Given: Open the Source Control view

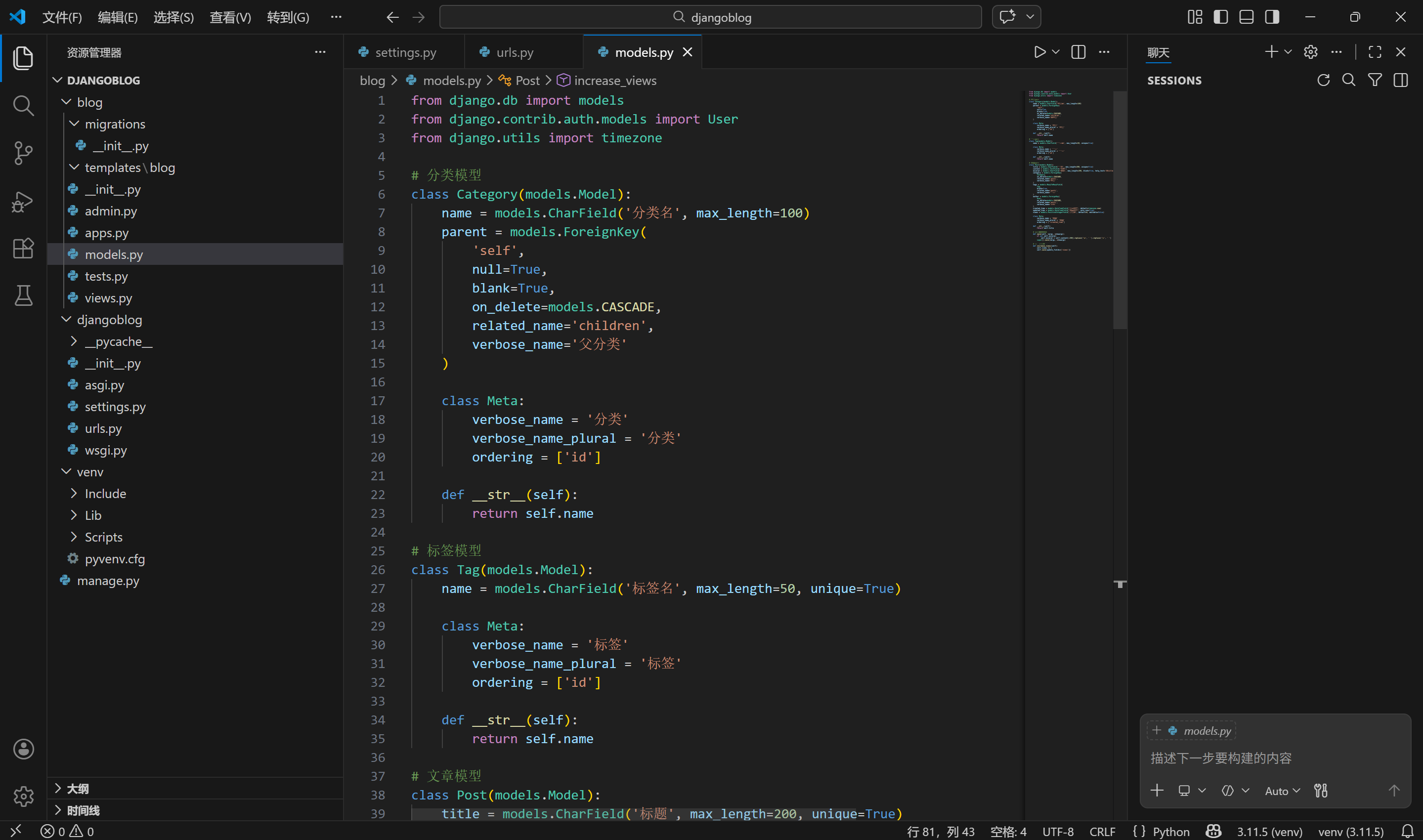Looking at the screenshot, I should (23, 153).
